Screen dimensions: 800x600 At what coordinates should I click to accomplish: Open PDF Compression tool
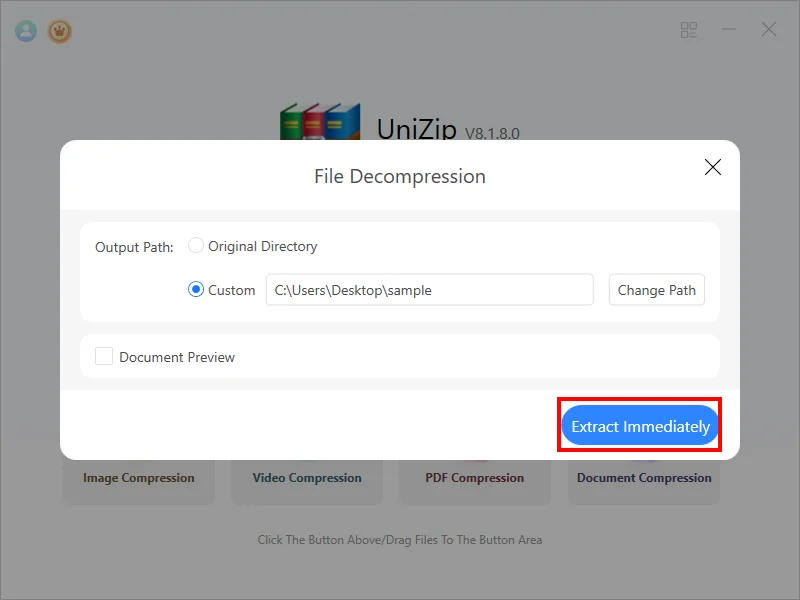(475, 478)
